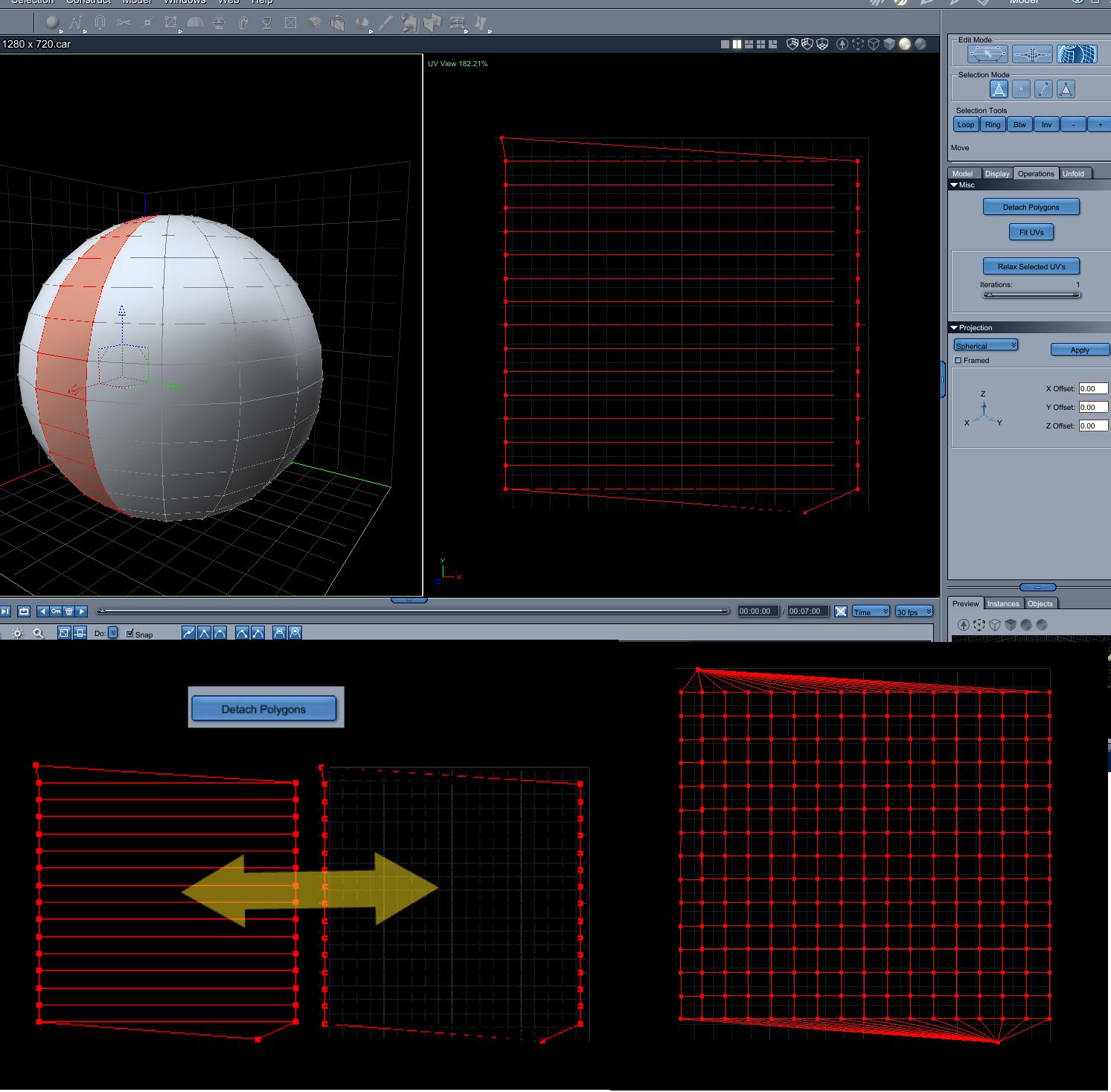Screen dimensions: 1111x1092
Task: Activate the magnet tool
Action: (x=100, y=23)
